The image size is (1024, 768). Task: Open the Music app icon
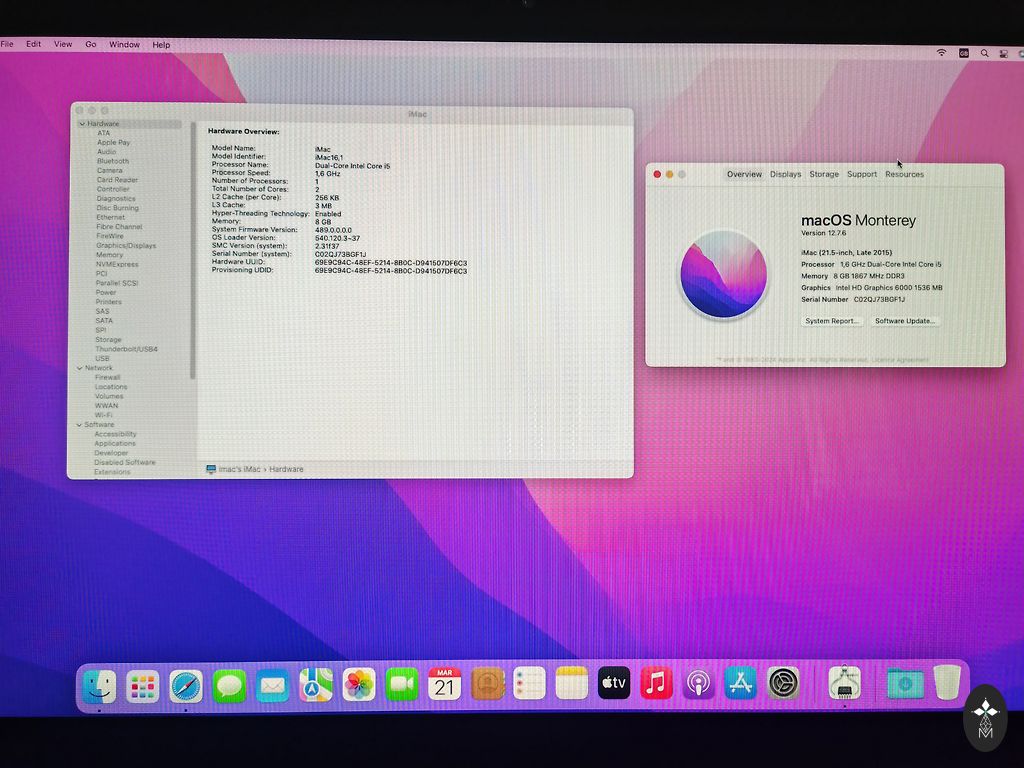click(656, 684)
